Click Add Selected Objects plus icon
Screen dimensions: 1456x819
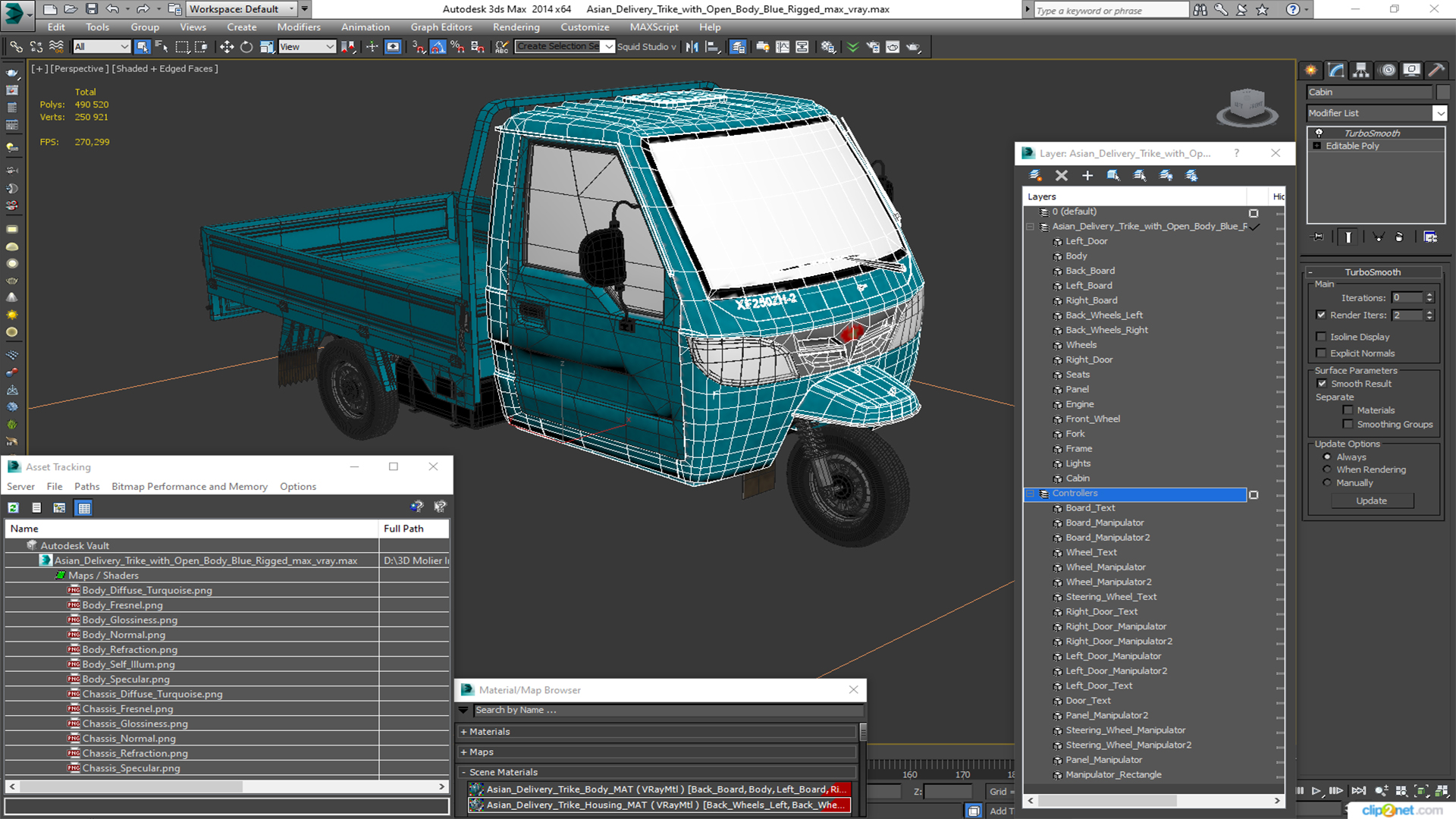point(1087,175)
